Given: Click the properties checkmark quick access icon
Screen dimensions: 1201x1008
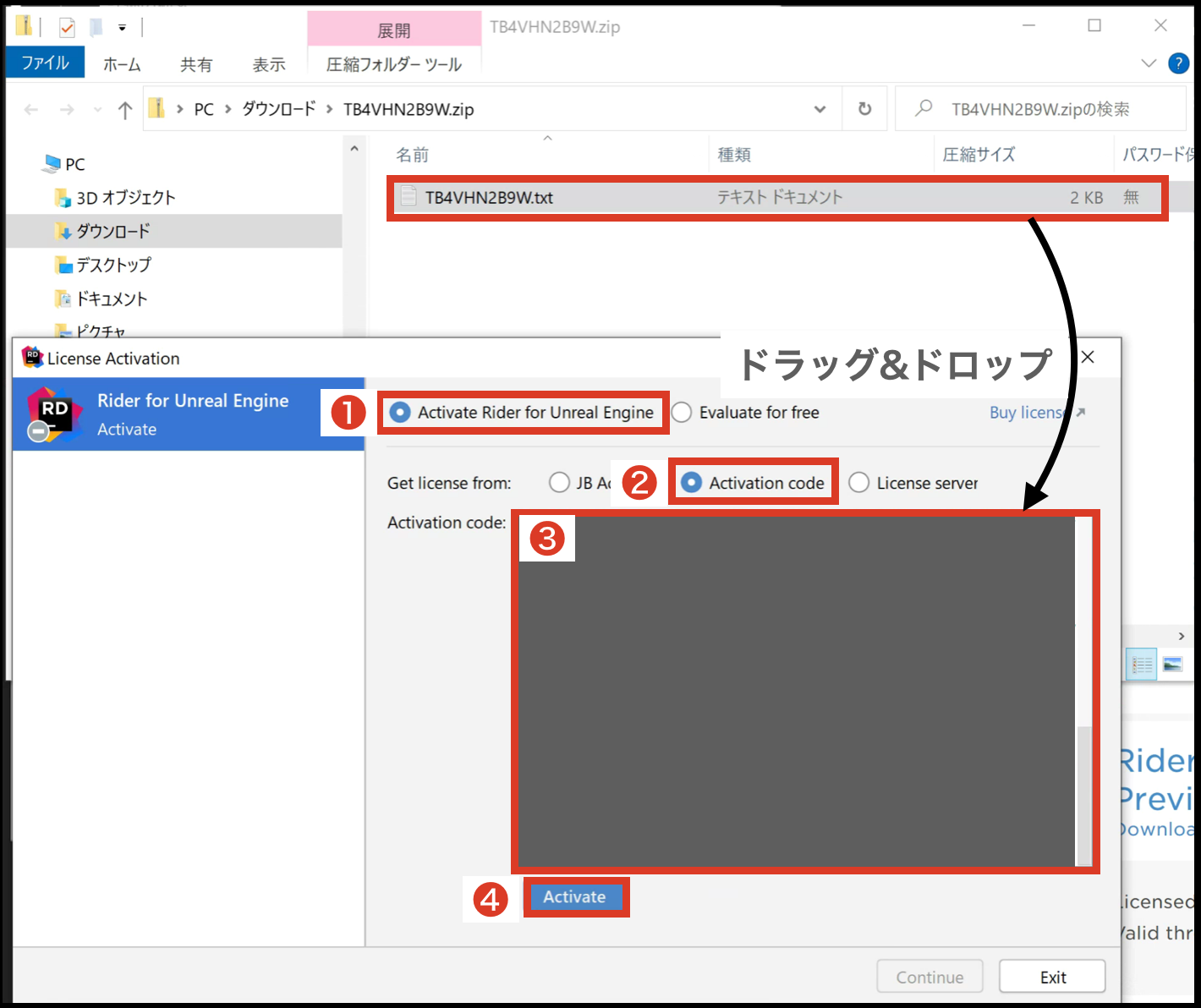Looking at the screenshot, I should [67, 28].
